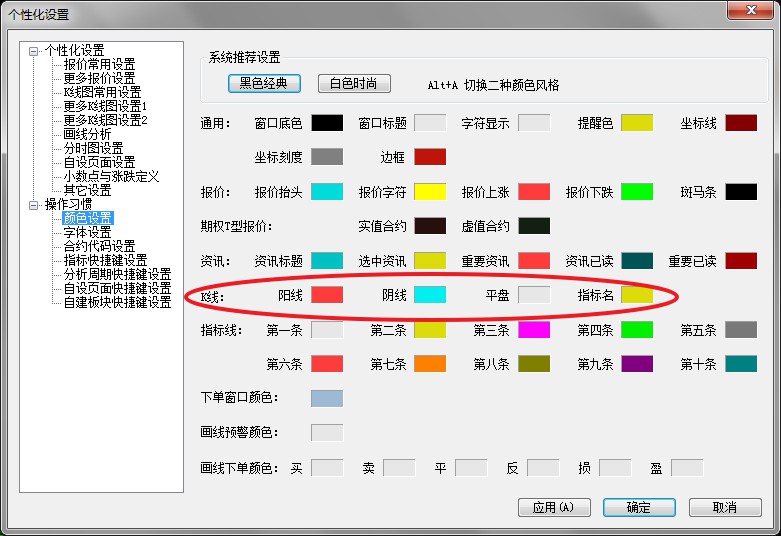Go to 合约代码设置 in the tree
The image size is (781, 536).
pyautogui.click(x=99, y=247)
